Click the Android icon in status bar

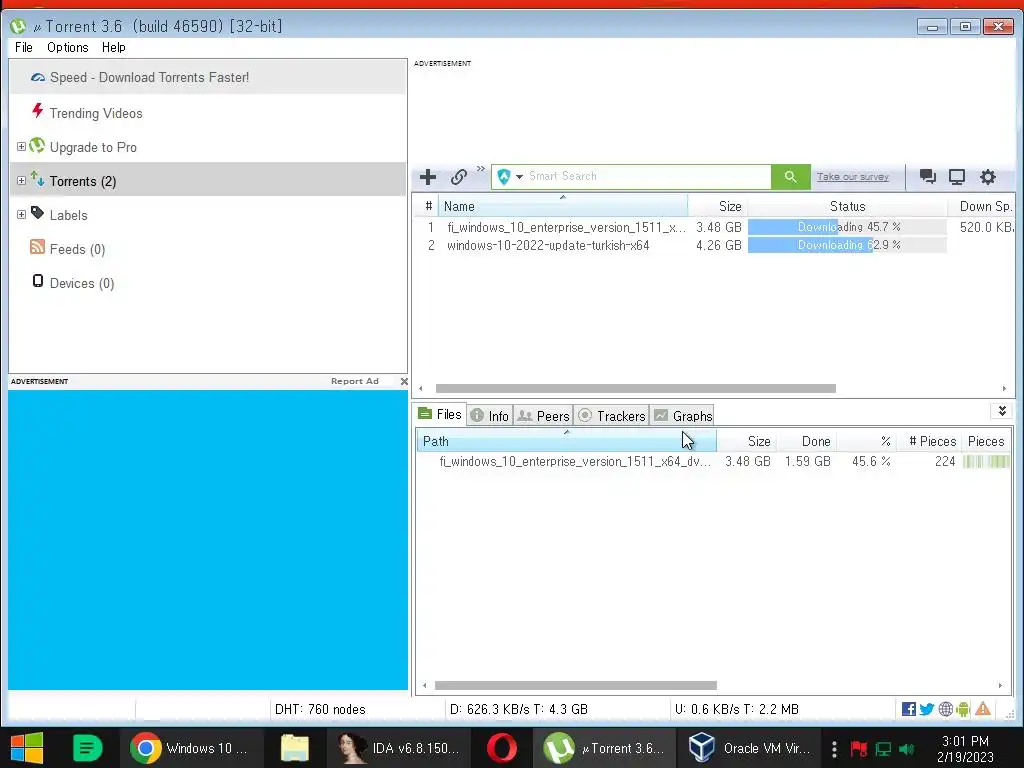(963, 709)
